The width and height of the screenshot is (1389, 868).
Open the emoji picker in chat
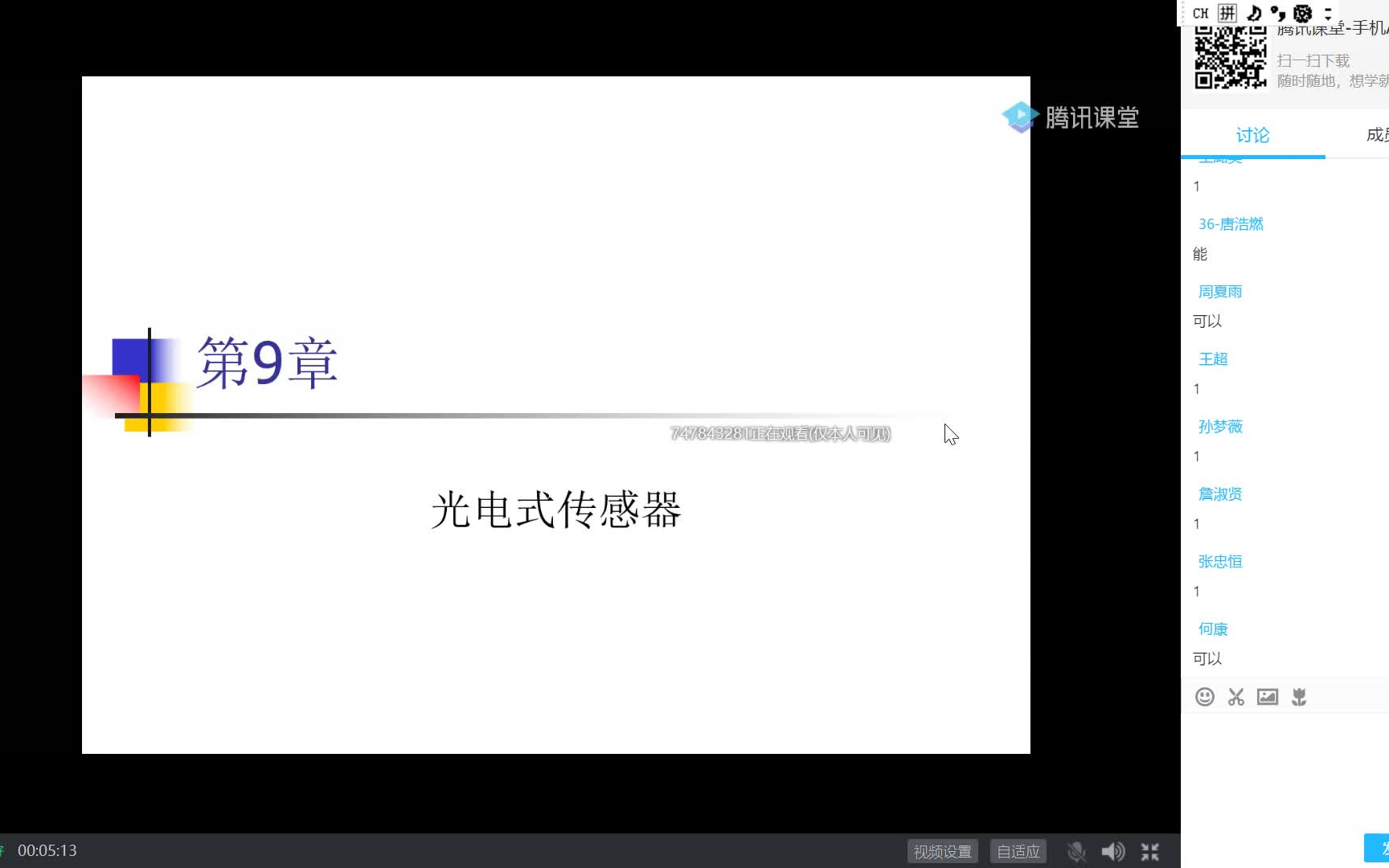click(1204, 697)
